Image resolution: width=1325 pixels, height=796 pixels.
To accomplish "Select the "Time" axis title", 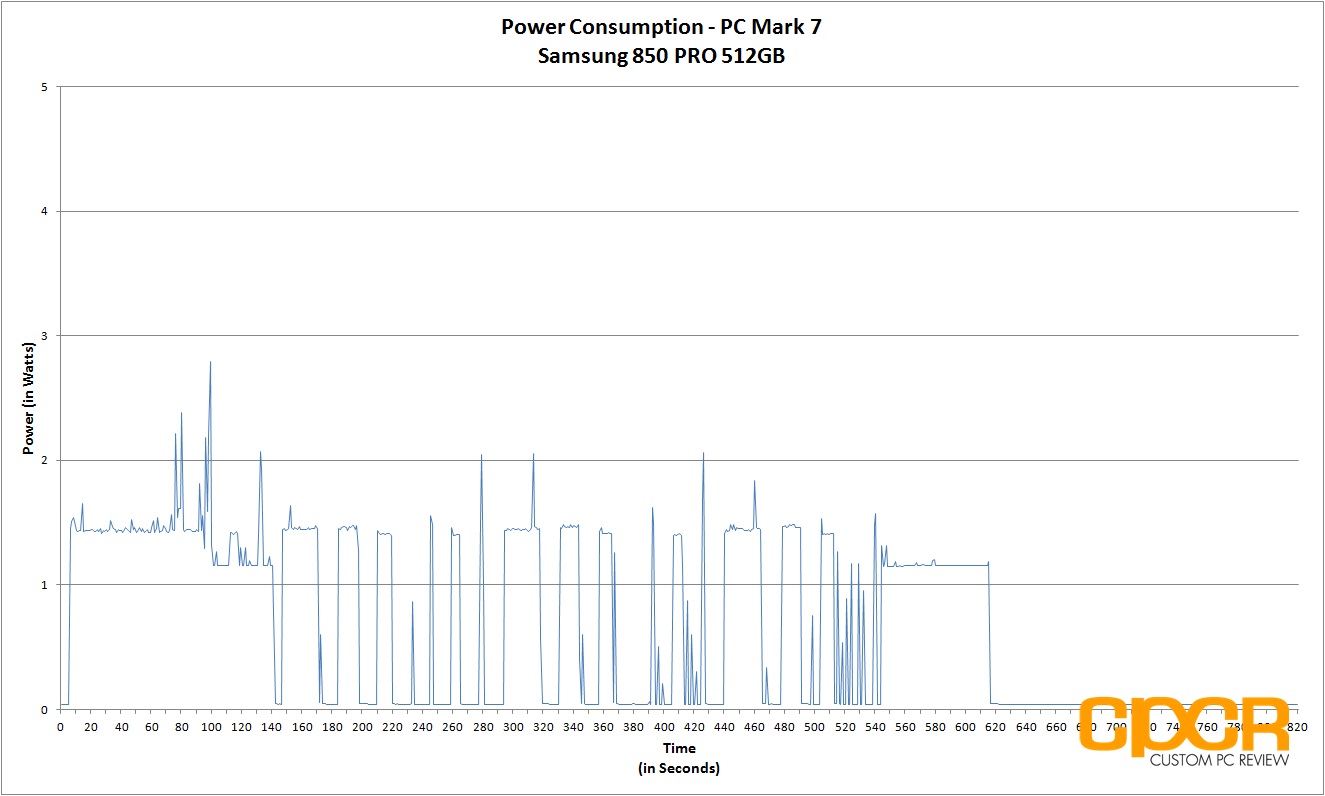I will (x=679, y=748).
